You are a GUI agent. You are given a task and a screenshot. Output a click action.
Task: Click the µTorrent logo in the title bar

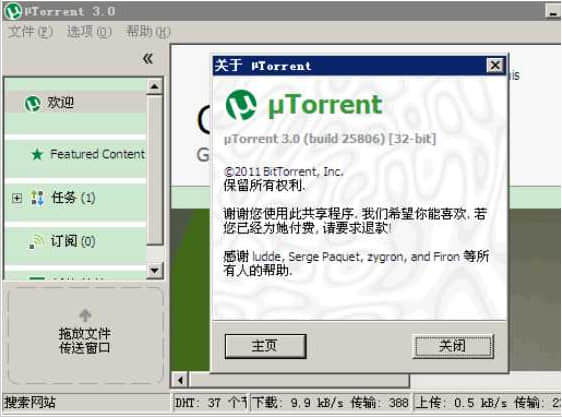pos(13,11)
